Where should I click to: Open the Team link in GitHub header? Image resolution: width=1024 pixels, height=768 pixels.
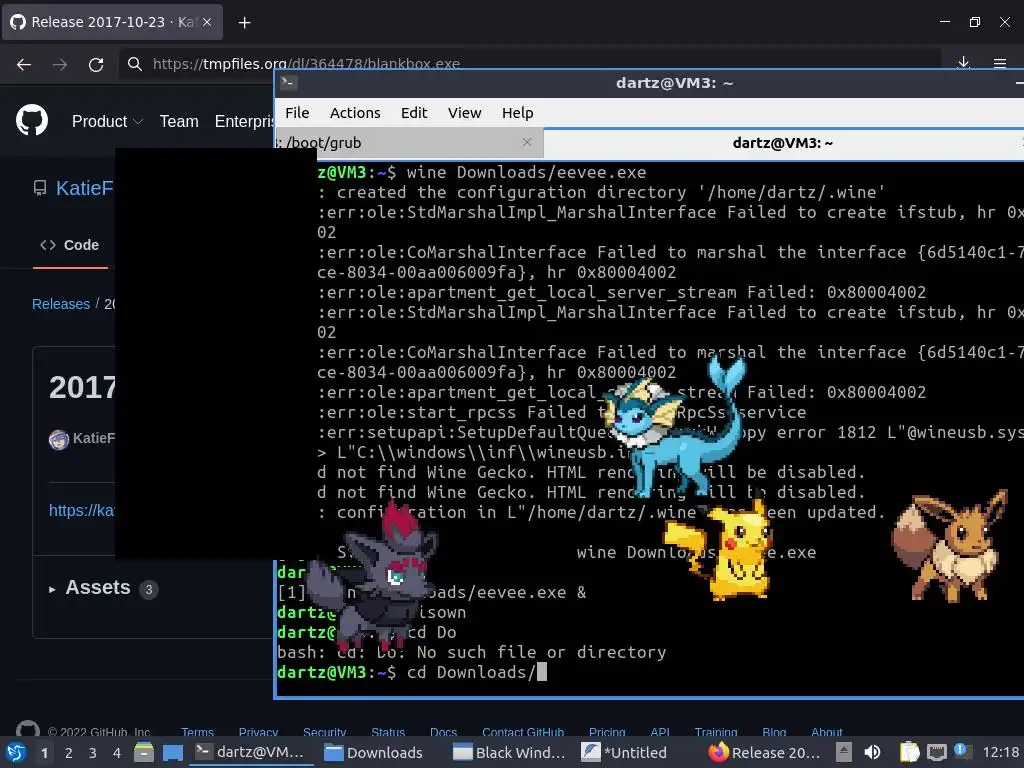(179, 121)
